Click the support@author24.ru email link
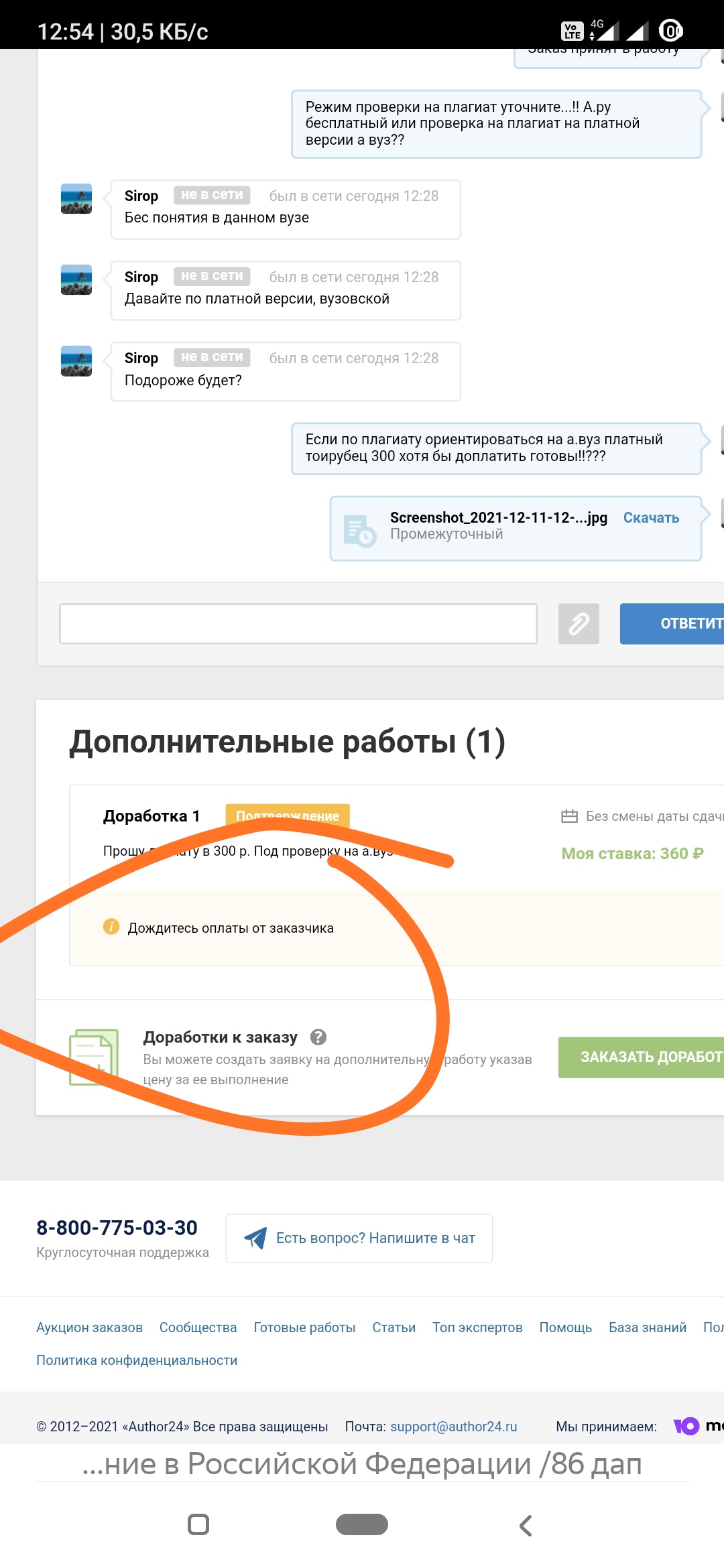The height and width of the screenshot is (1568, 724). pyautogui.click(x=453, y=1427)
